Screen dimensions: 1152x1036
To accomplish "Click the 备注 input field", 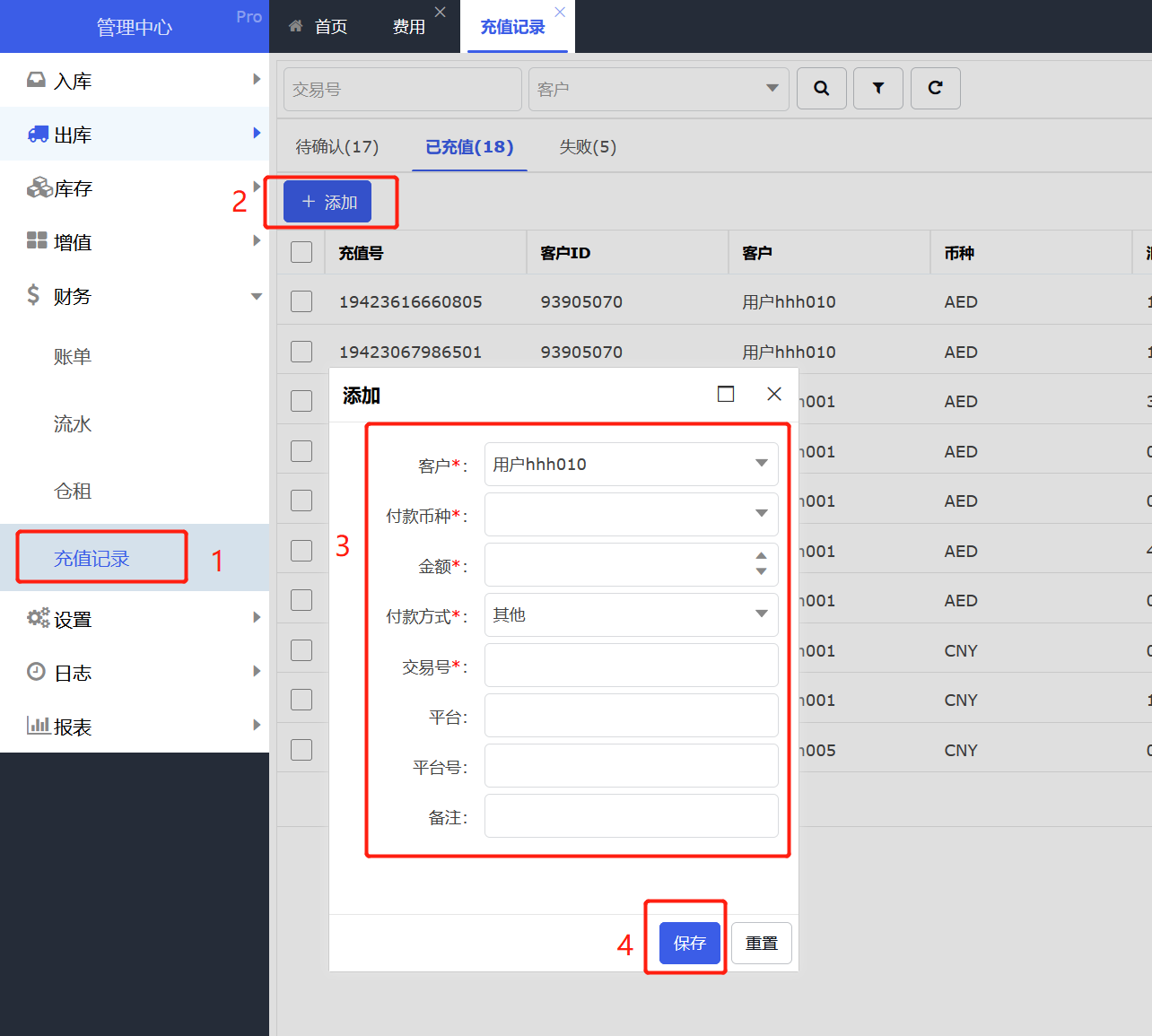I will [632, 815].
